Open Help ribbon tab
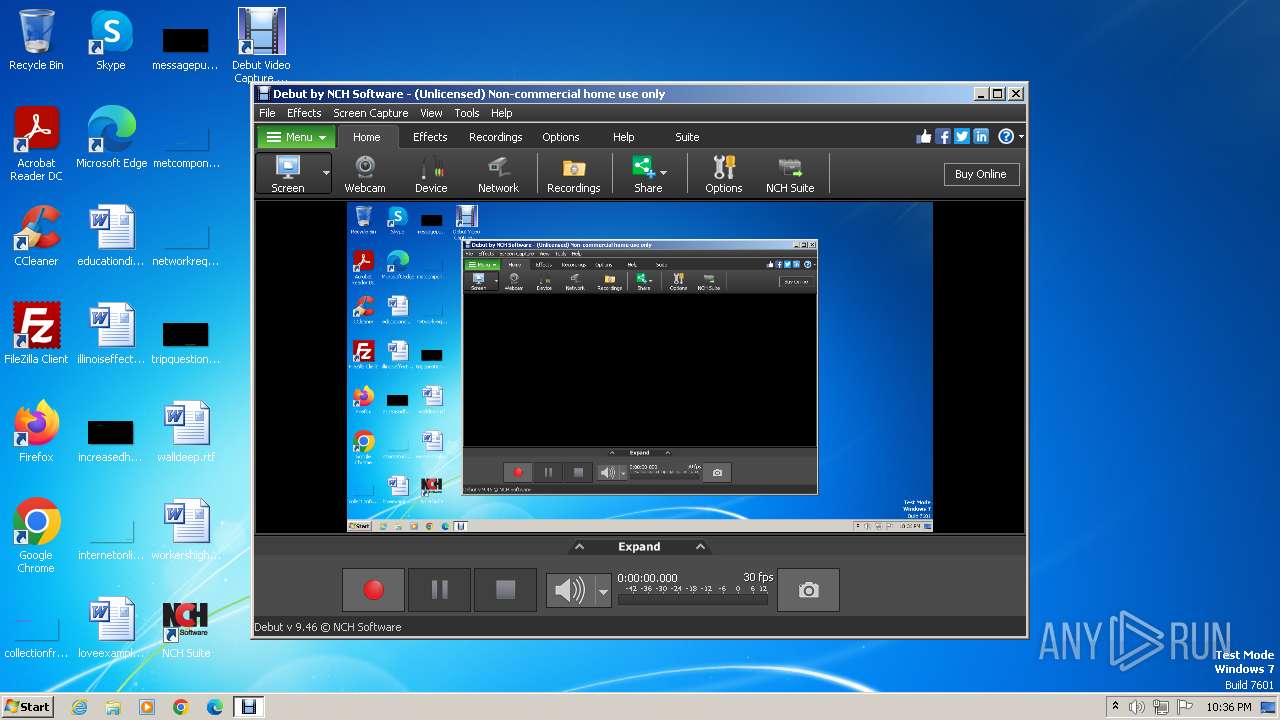 (623, 137)
